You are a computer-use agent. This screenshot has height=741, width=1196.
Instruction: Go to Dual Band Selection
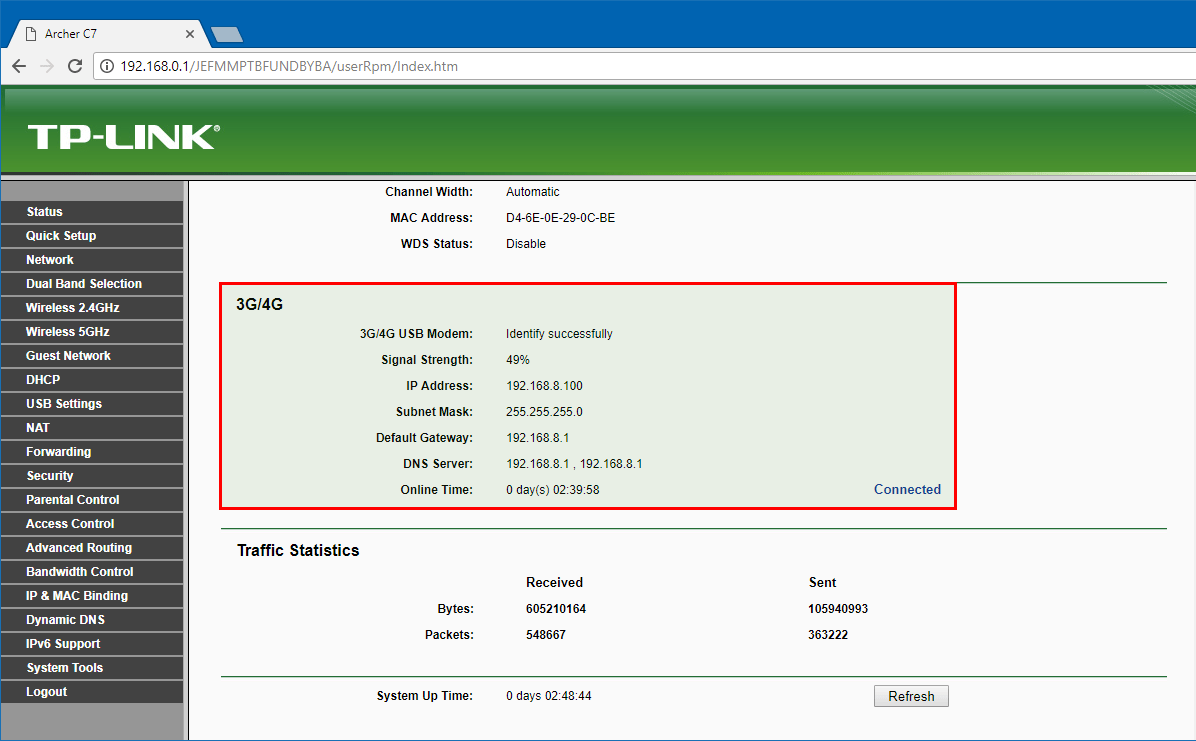(x=92, y=284)
